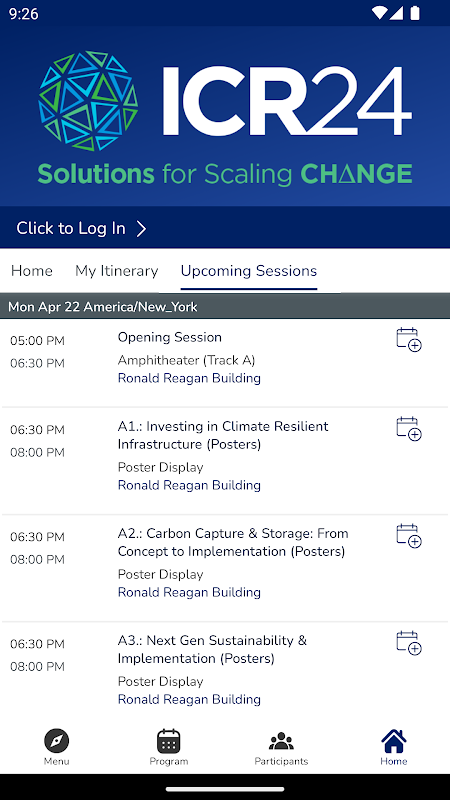Switch to the Home tab

click(x=32, y=271)
